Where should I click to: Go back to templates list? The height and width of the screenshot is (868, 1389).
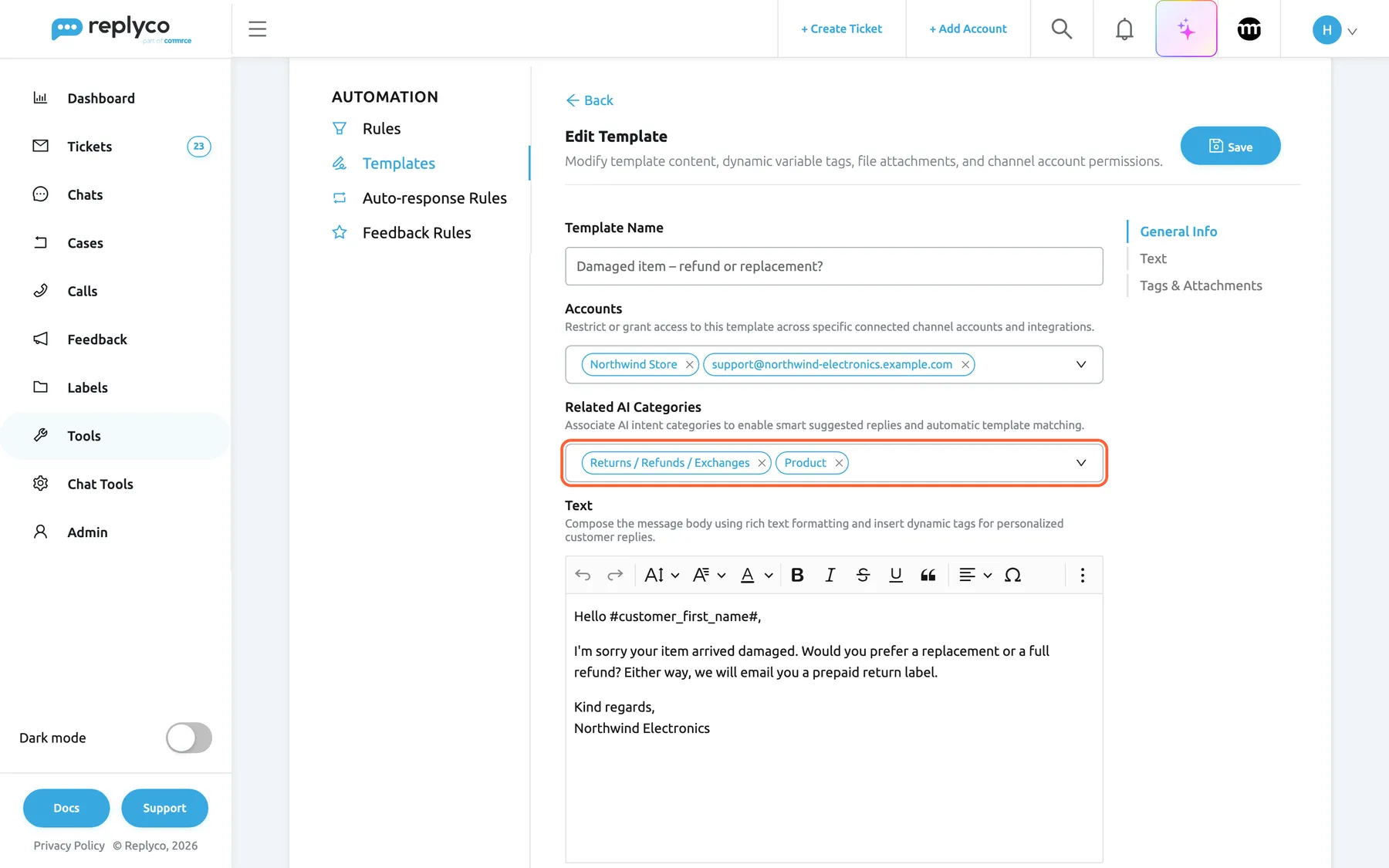coord(590,100)
